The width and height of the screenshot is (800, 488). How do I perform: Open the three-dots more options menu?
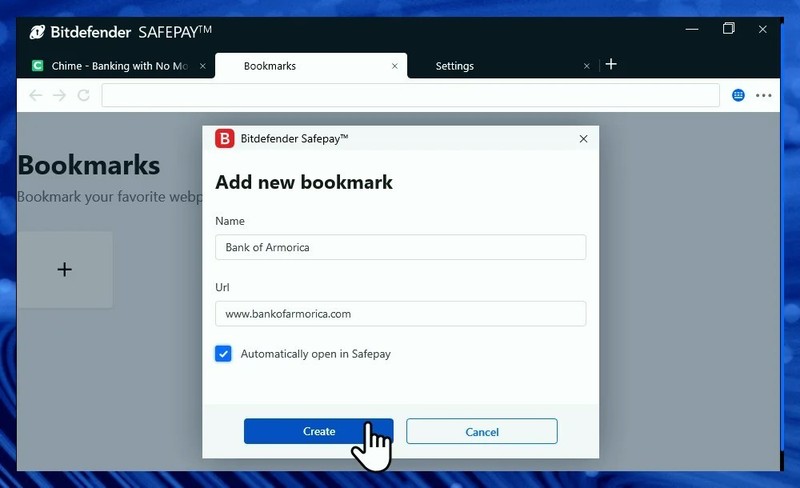pos(764,95)
